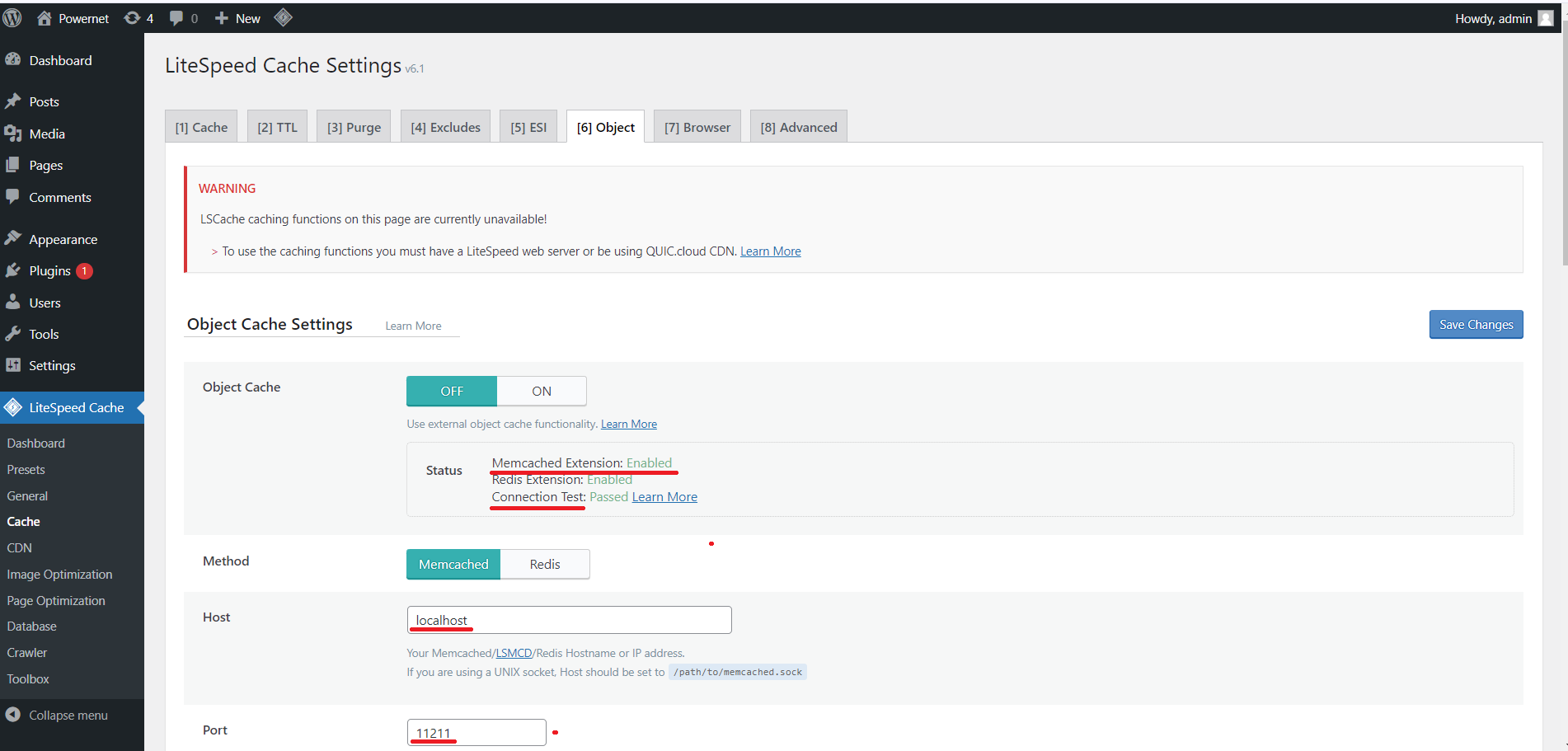The height and width of the screenshot is (751, 1568).
Task: Click the Media library icon
Action: click(x=12, y=133)
